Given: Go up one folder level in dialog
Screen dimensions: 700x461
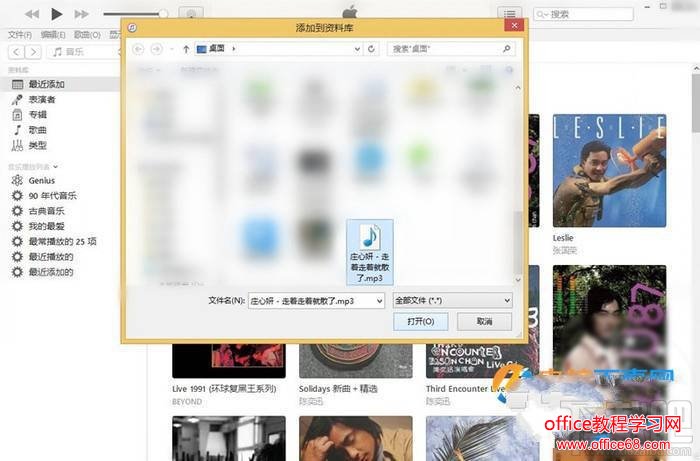Looking at the screenshot, I should (x=186, y=49).
